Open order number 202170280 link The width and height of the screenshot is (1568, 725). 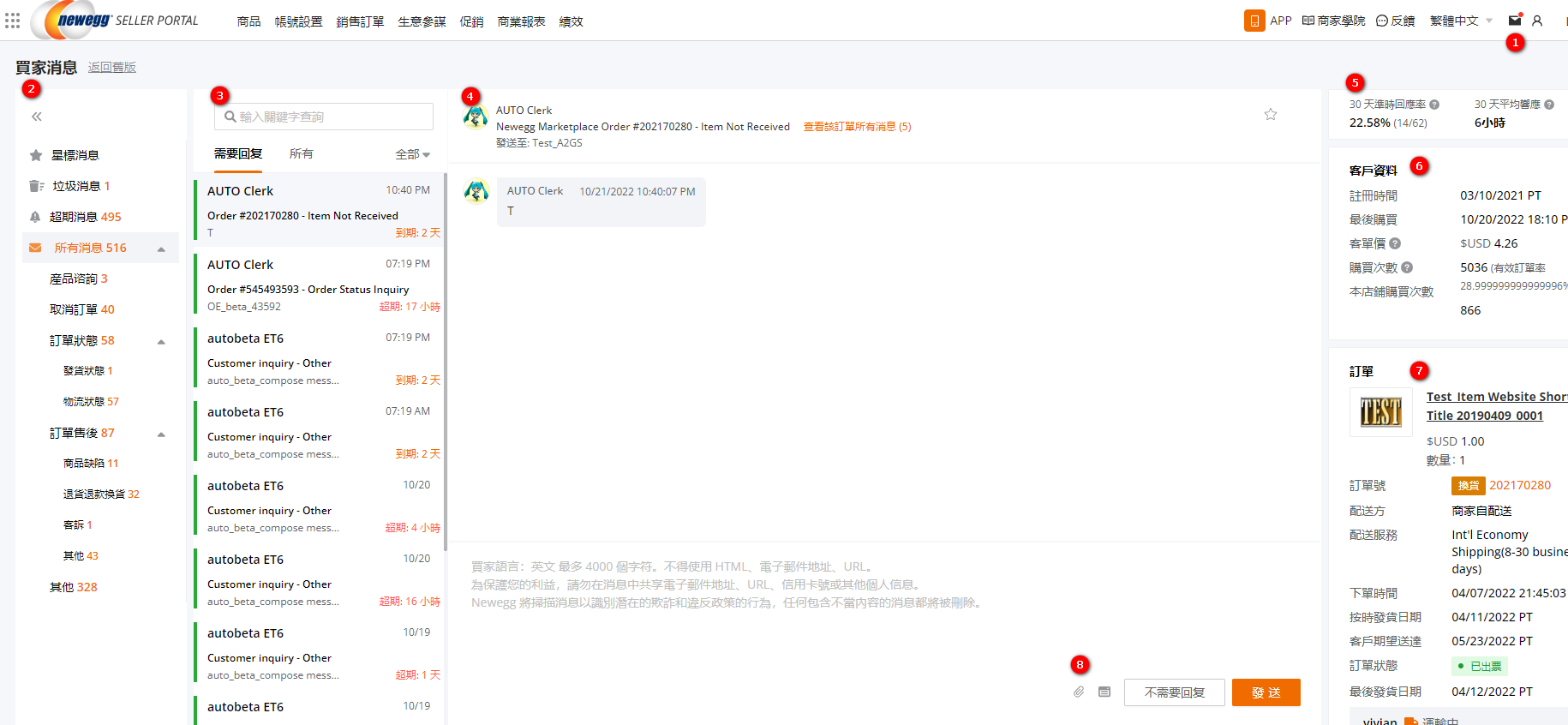pos(1520,485)
